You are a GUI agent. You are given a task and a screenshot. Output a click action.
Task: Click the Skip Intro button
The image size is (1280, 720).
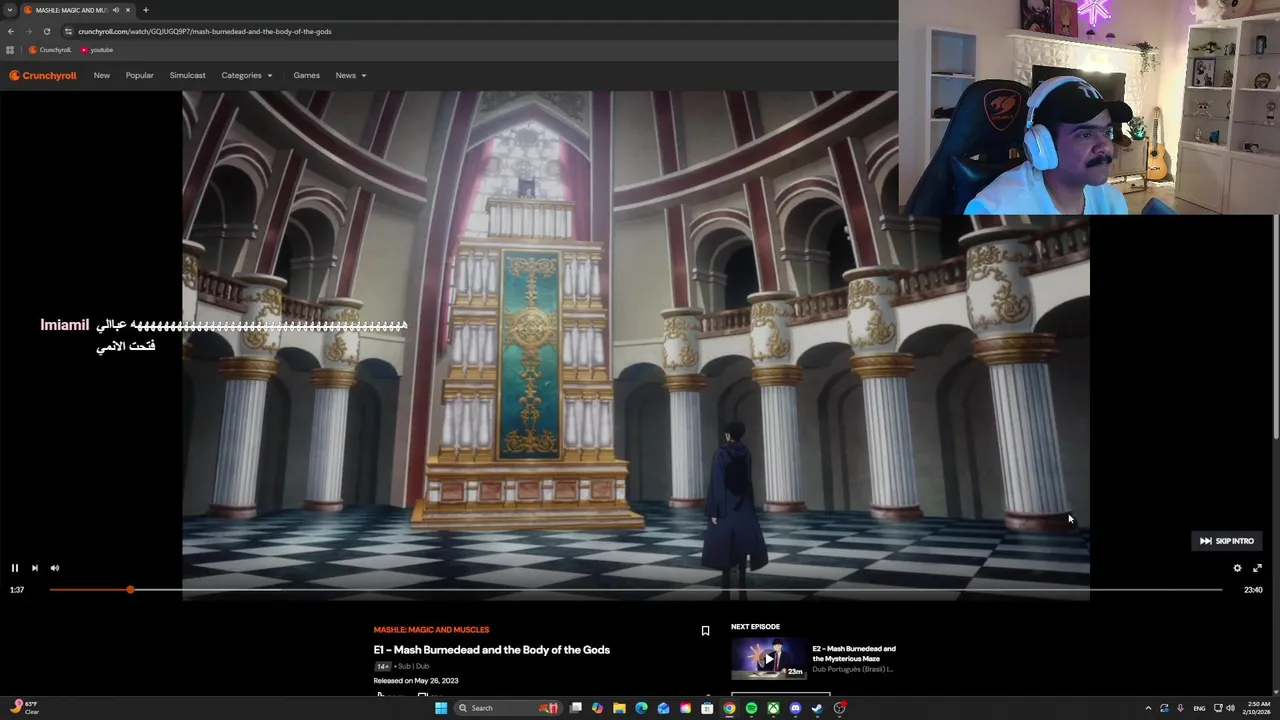(1227, 541)
